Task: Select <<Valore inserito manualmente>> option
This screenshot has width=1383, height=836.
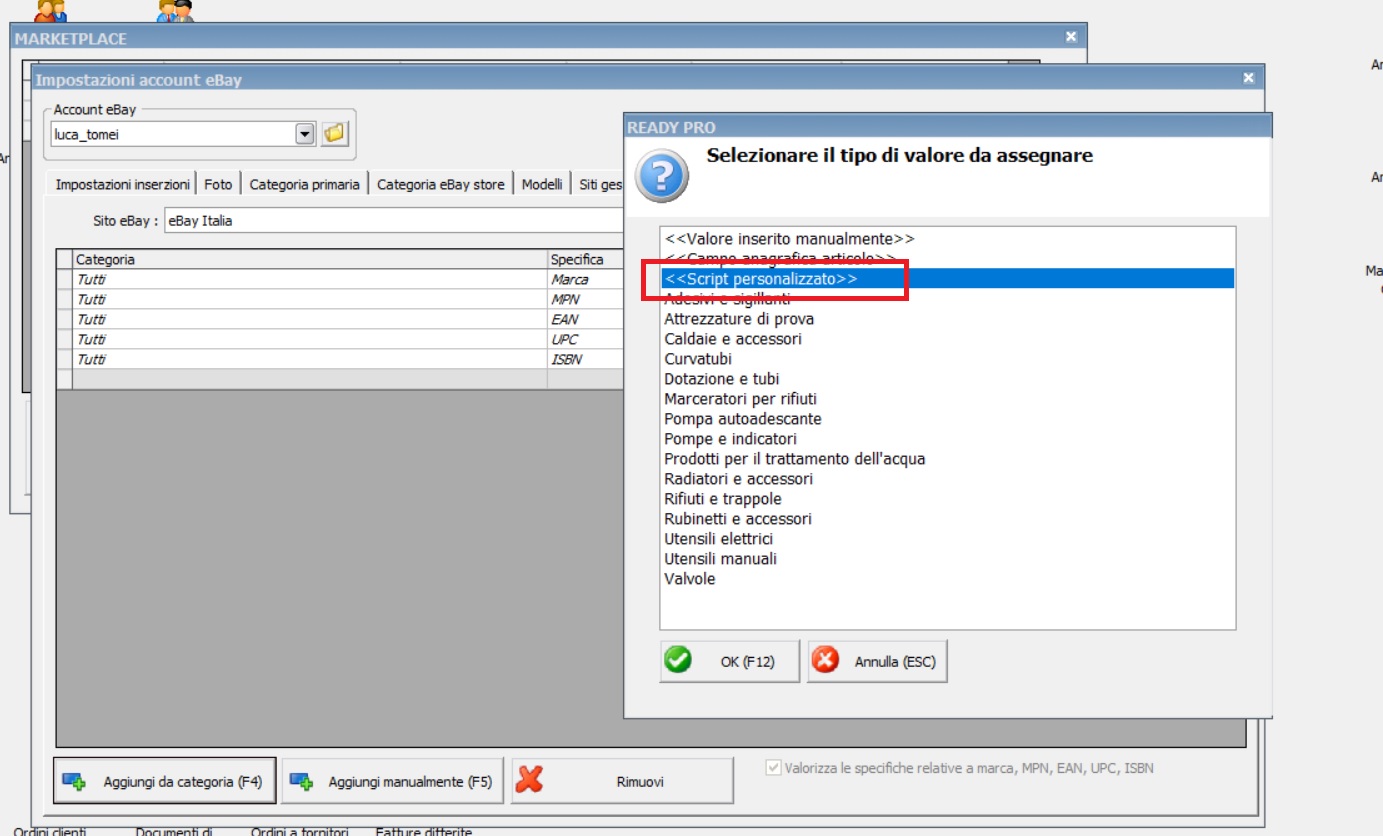Action: coord(947,239)
